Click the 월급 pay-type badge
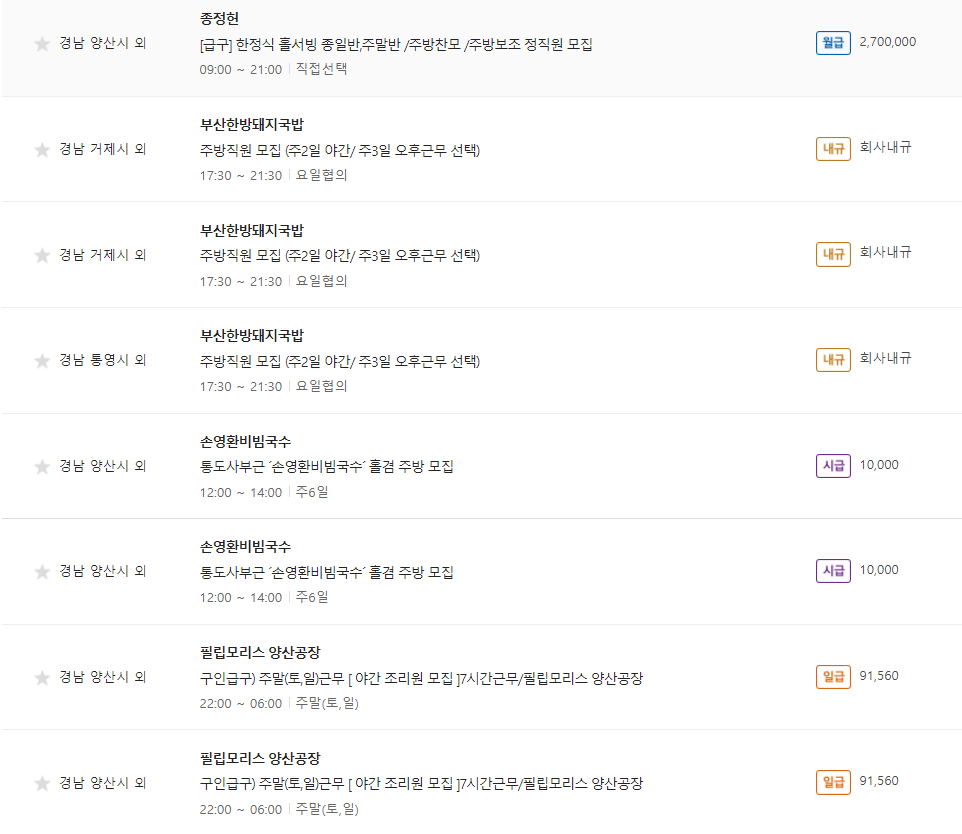 [833, 43]
